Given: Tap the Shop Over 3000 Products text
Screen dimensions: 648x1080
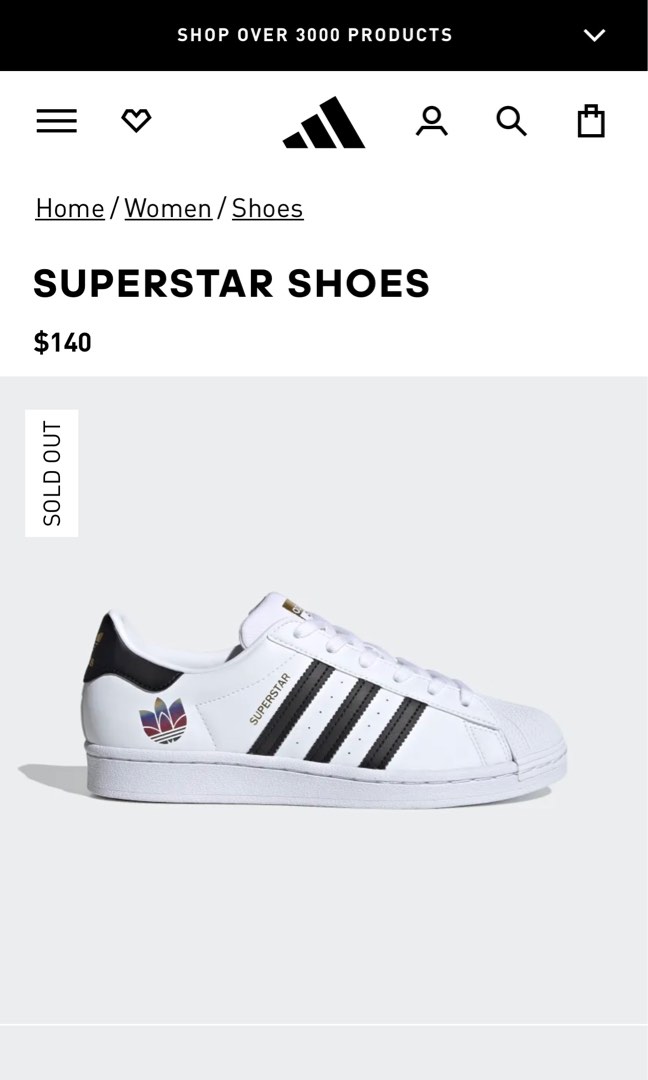Looking at the screenshot, I should (x=315, y=35).
